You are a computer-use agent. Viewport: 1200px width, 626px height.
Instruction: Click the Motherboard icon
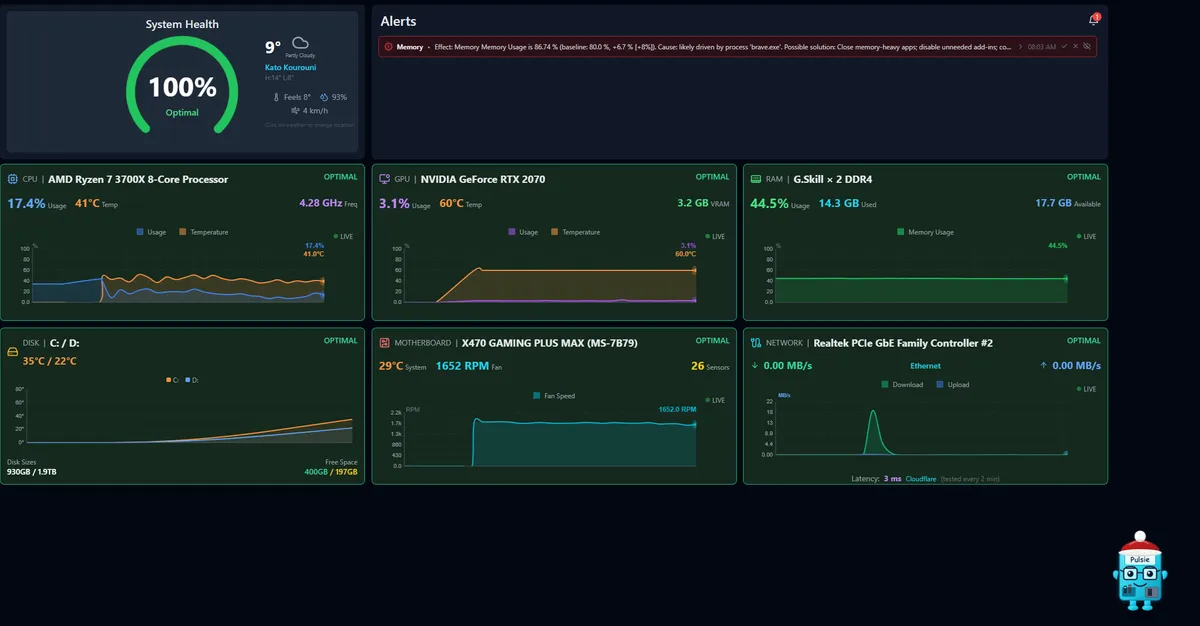click(x=384, y=343)
